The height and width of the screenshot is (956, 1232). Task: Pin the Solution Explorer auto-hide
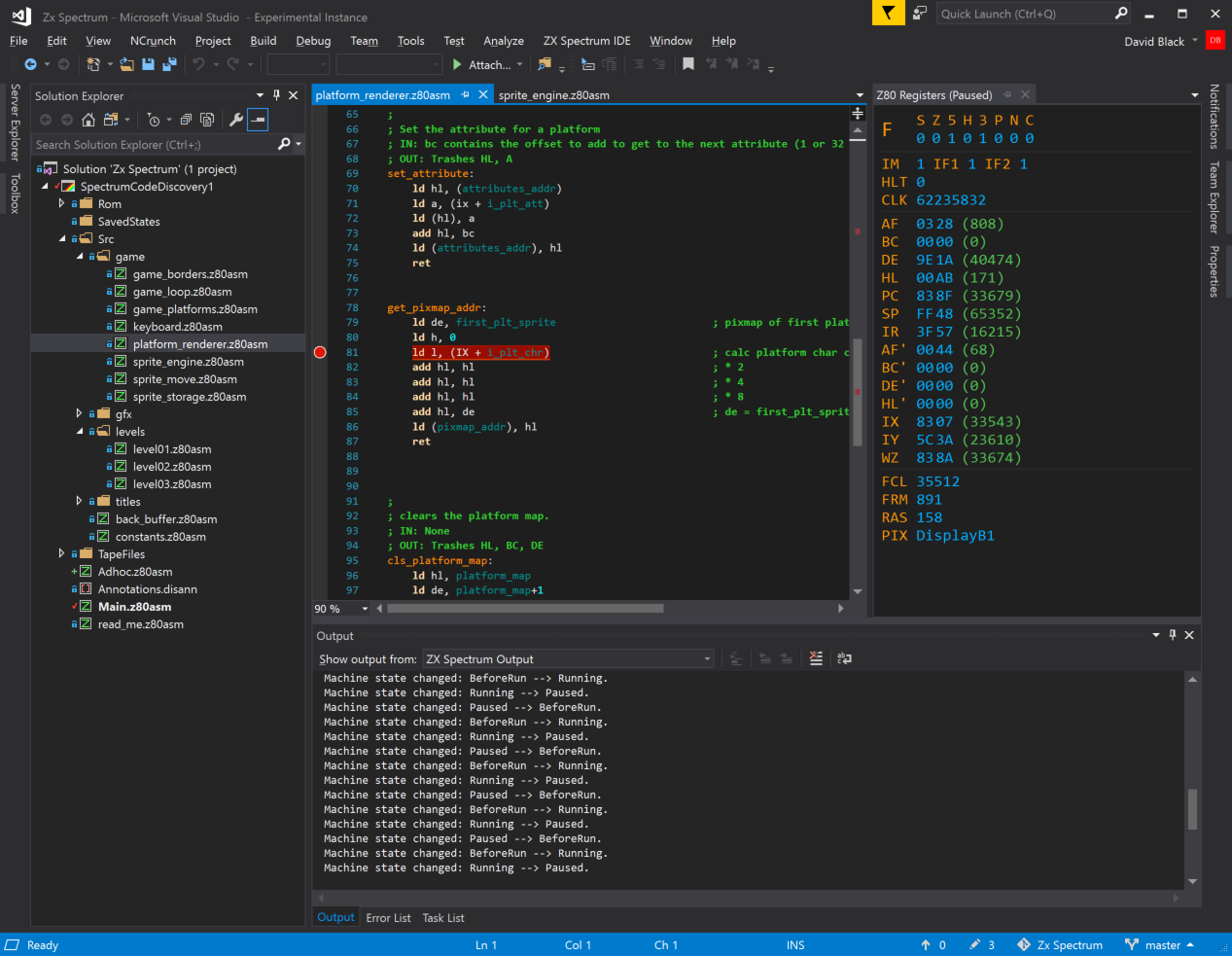[276, 95]
